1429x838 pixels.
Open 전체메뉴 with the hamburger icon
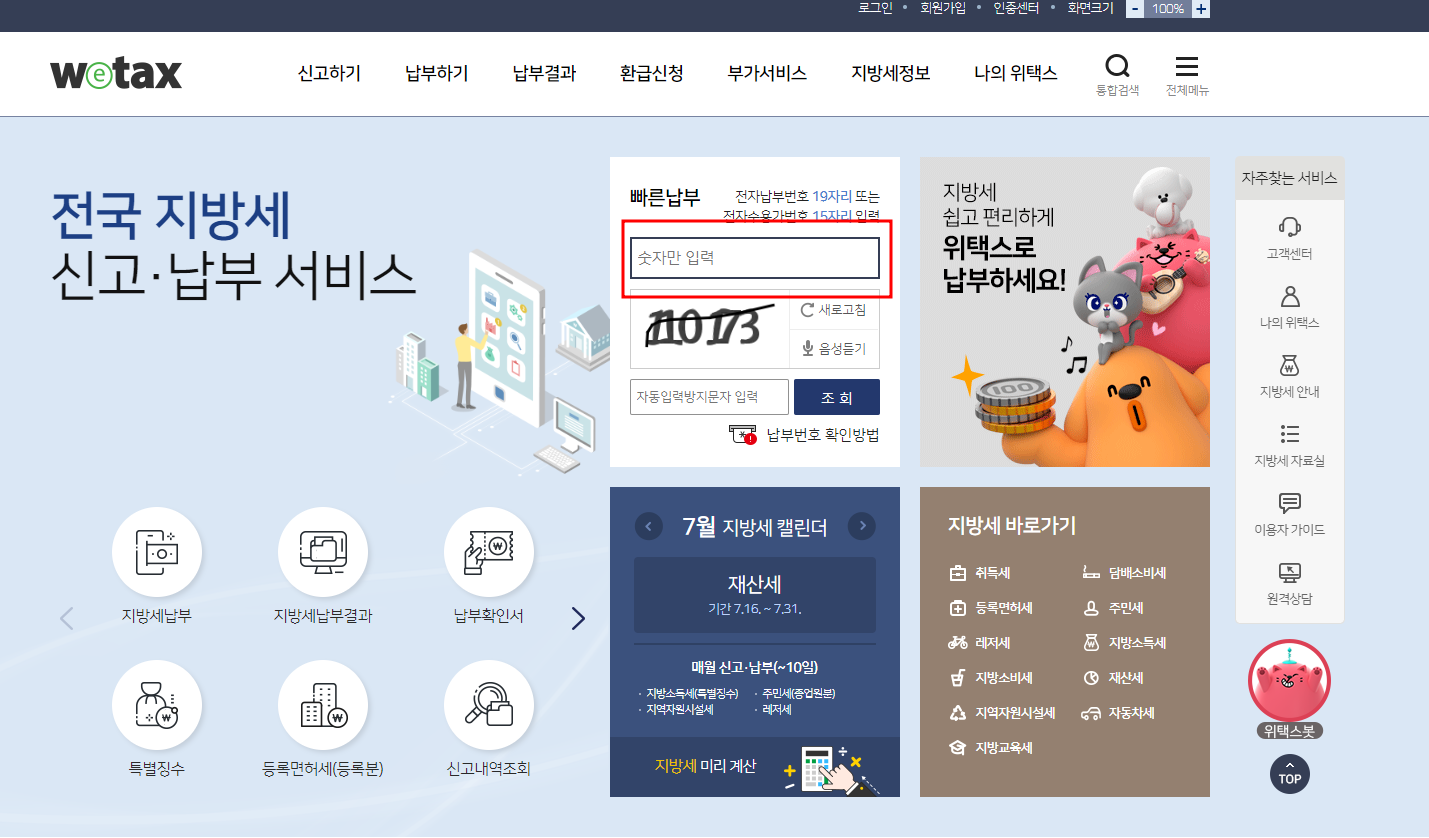pyautogui.click(x=1186, y=68)
